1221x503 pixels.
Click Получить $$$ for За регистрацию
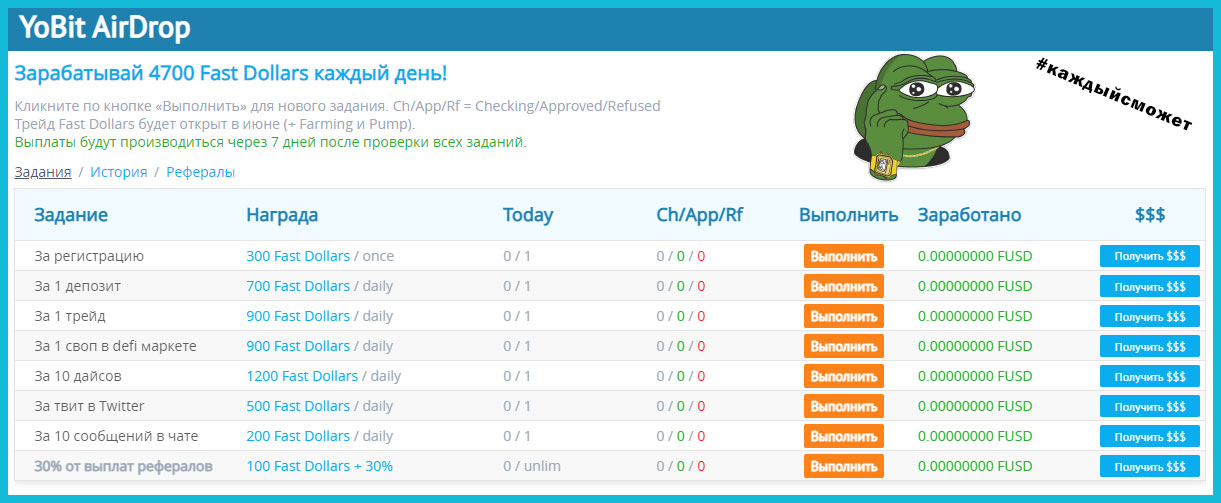1150,256
